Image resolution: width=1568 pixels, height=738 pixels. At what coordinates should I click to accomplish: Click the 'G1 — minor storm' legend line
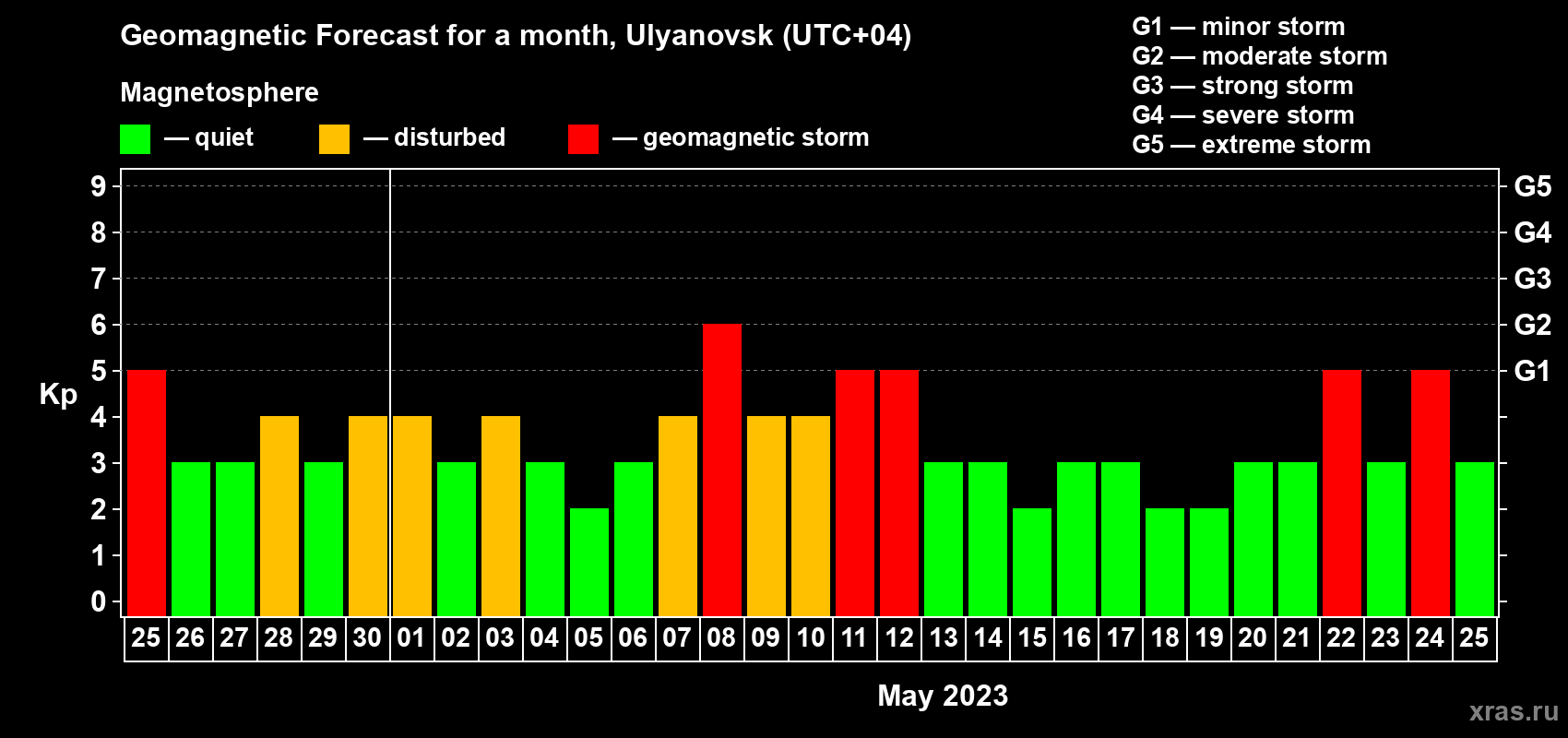click(1239, 27)
